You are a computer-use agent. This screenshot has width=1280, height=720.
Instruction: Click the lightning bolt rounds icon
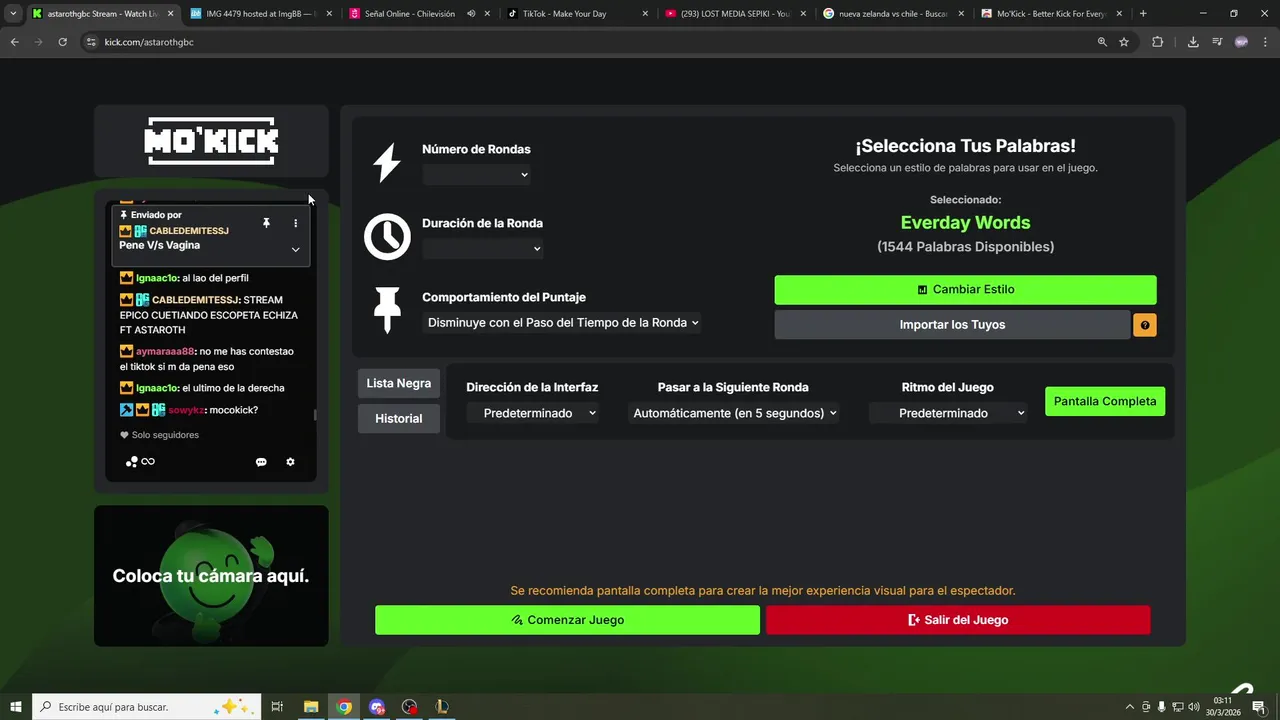click(x=387, y=163)
